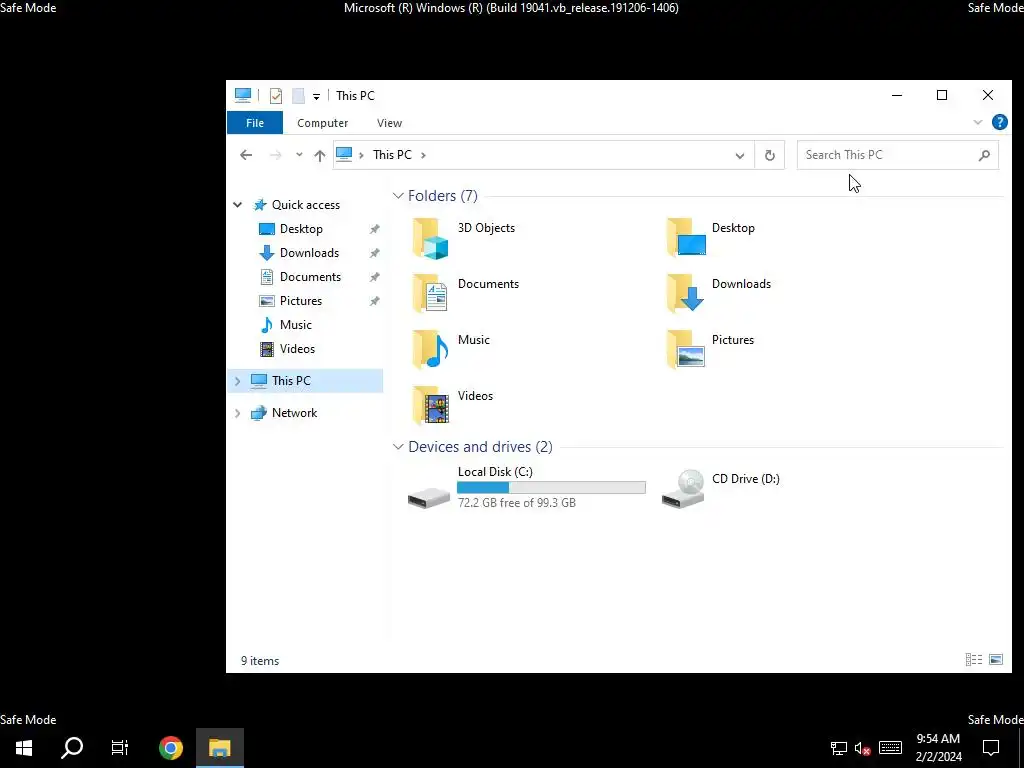Viewport: 1024px width, 768px height.
Task: Open the Videos folder in Folders section
Action: coord(430,406)
